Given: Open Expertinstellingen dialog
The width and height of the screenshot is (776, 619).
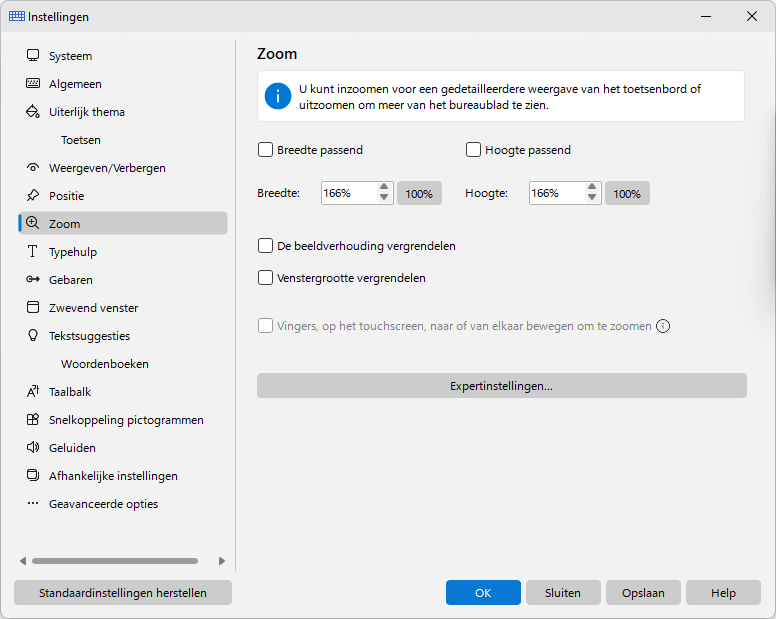Looking at the screenshot, I should (x=501, y=385).
